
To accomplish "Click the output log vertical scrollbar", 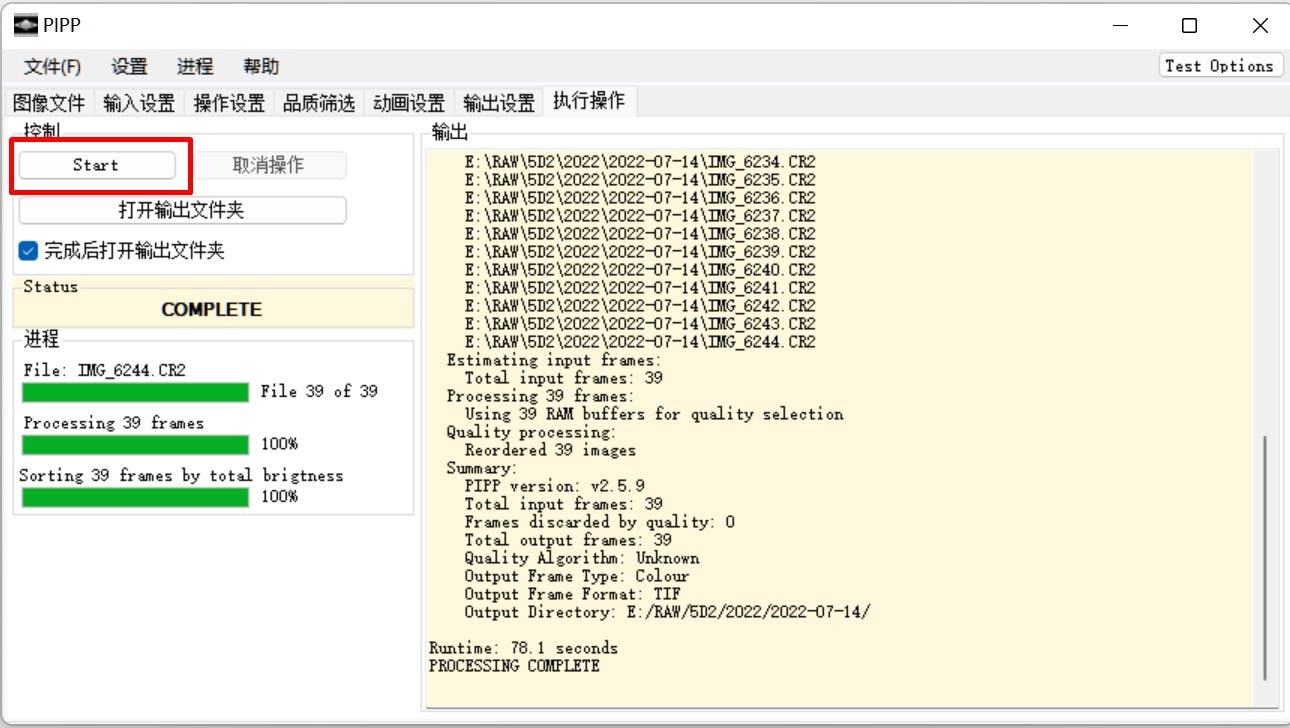I will point(1266,558).
